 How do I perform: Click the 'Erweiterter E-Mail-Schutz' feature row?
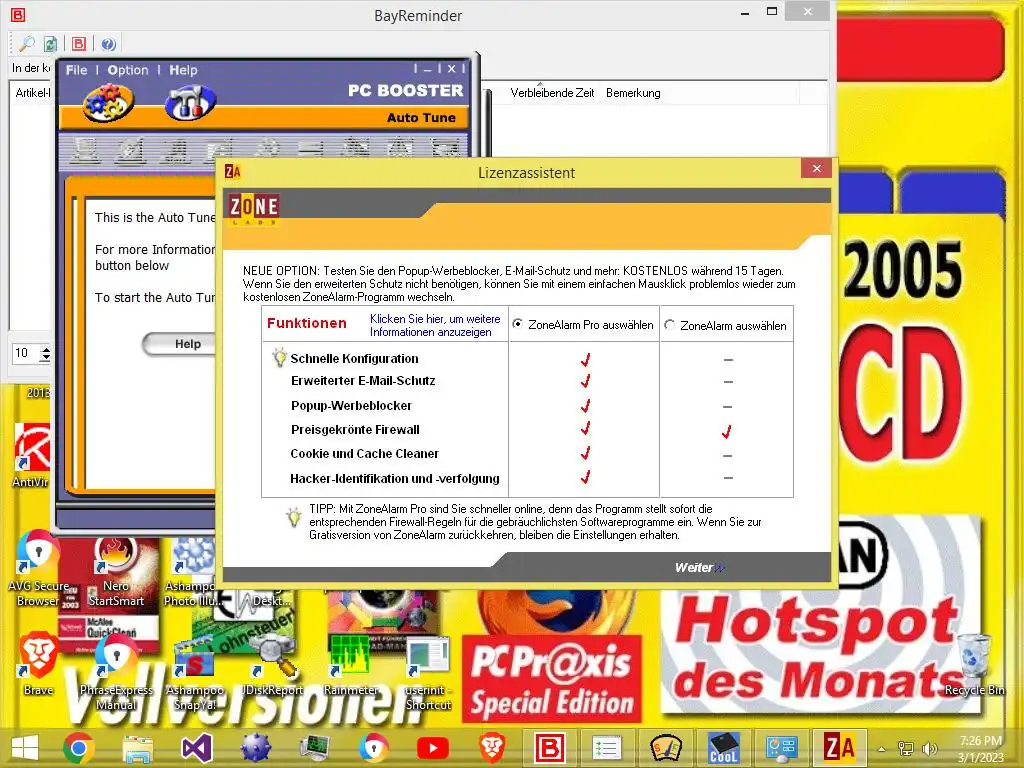[363, 381]
